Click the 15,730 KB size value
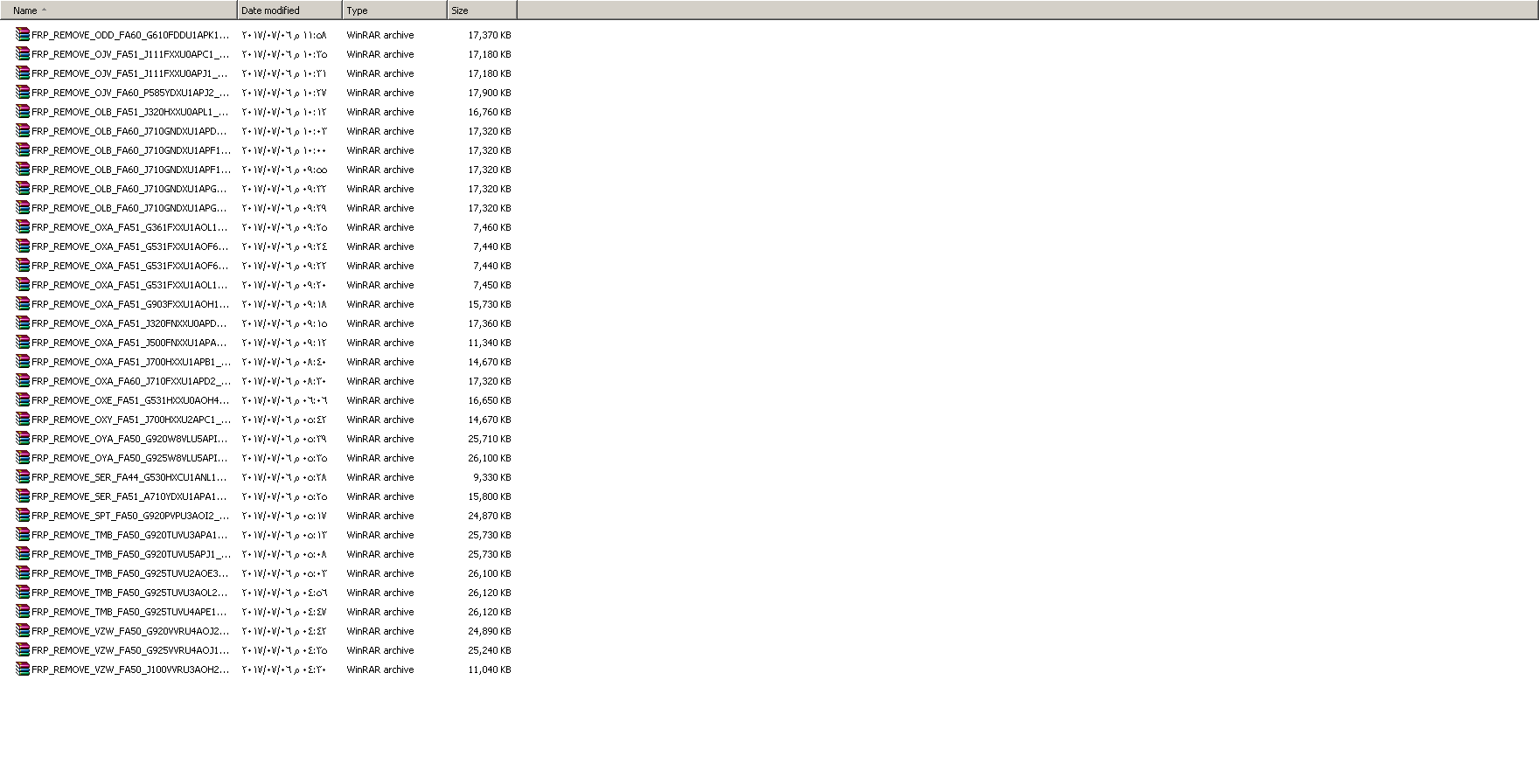 [x=490, y=304]
